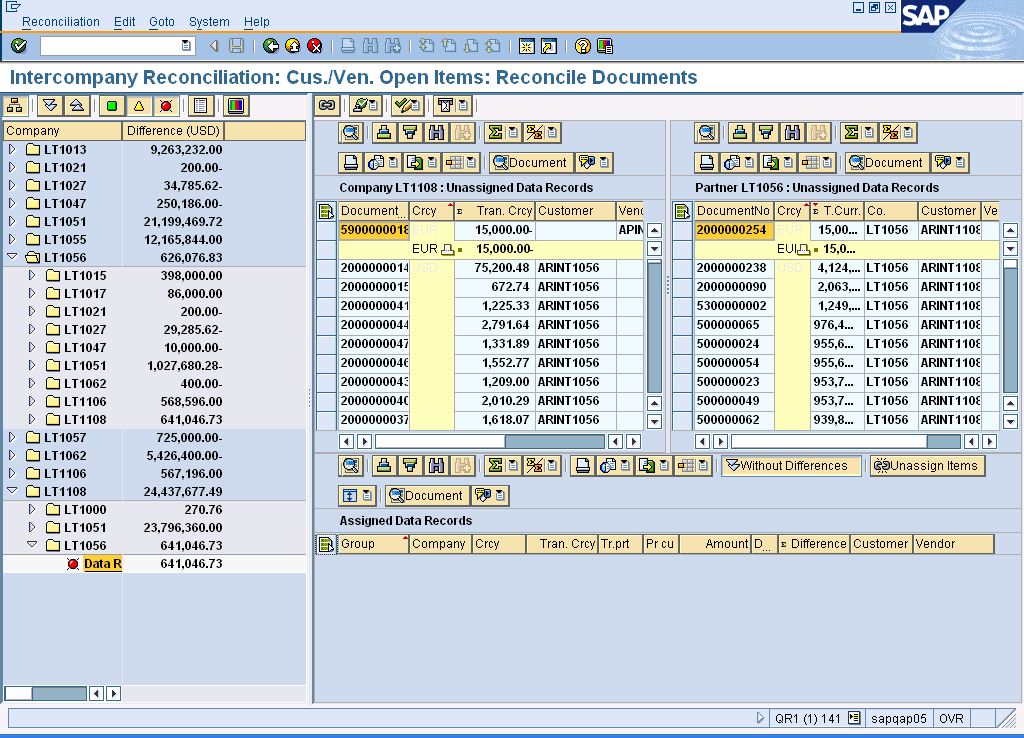Open the Goto menu

(x=161, y=22)
